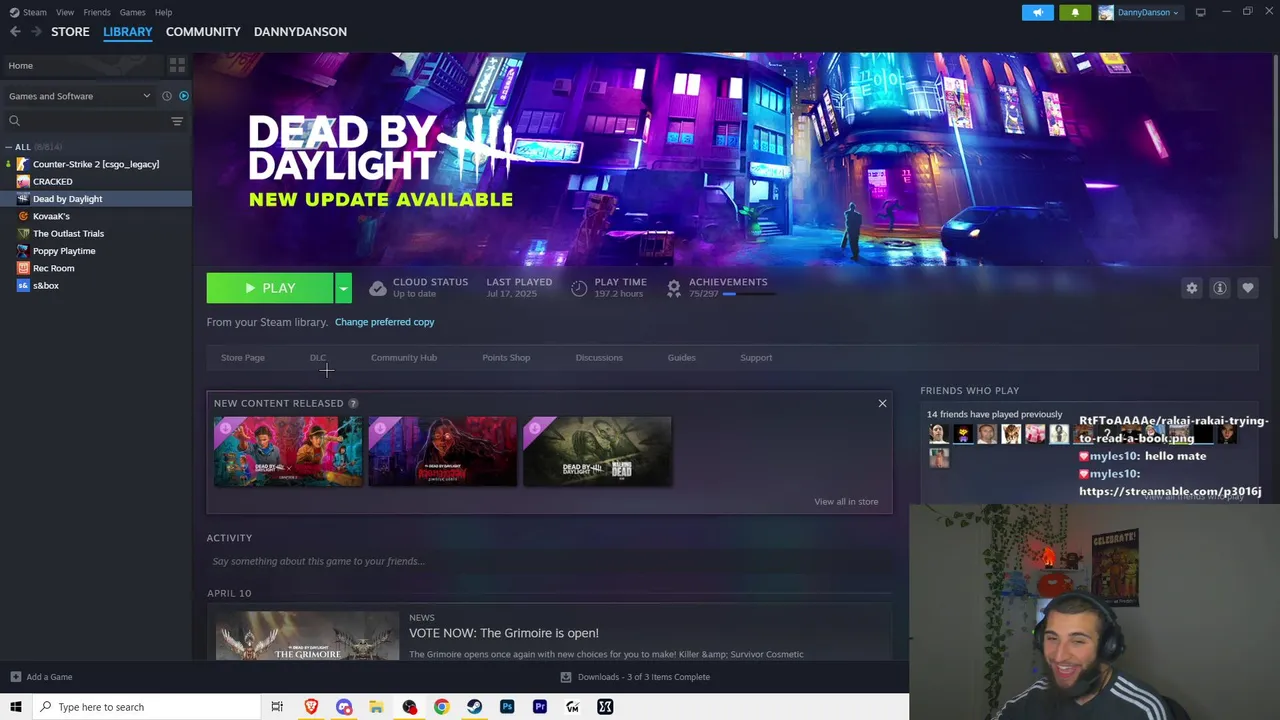Collapse the ALL games category

(8, 147)
